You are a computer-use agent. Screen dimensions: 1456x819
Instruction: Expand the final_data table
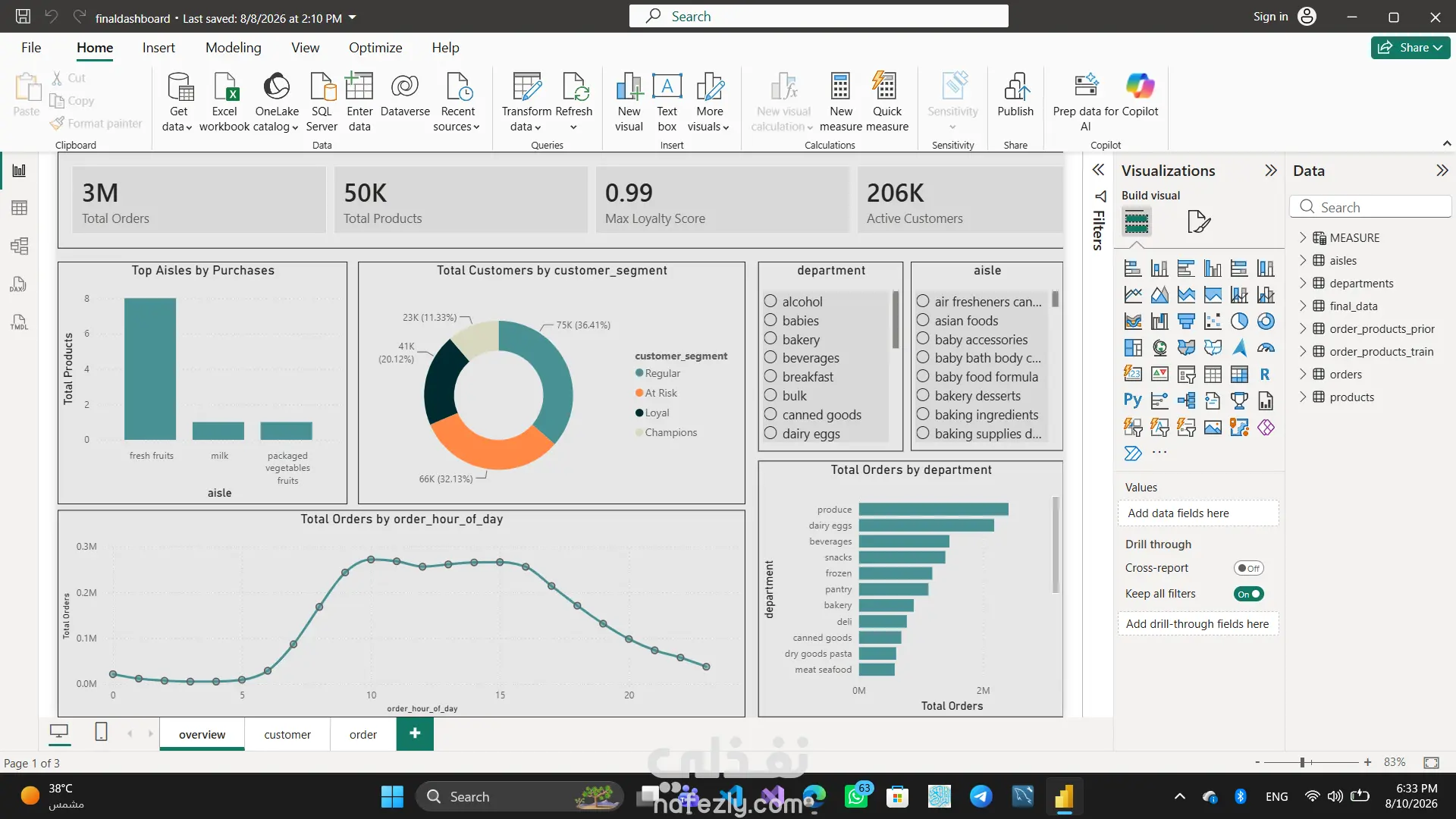tap(1303, 306)
